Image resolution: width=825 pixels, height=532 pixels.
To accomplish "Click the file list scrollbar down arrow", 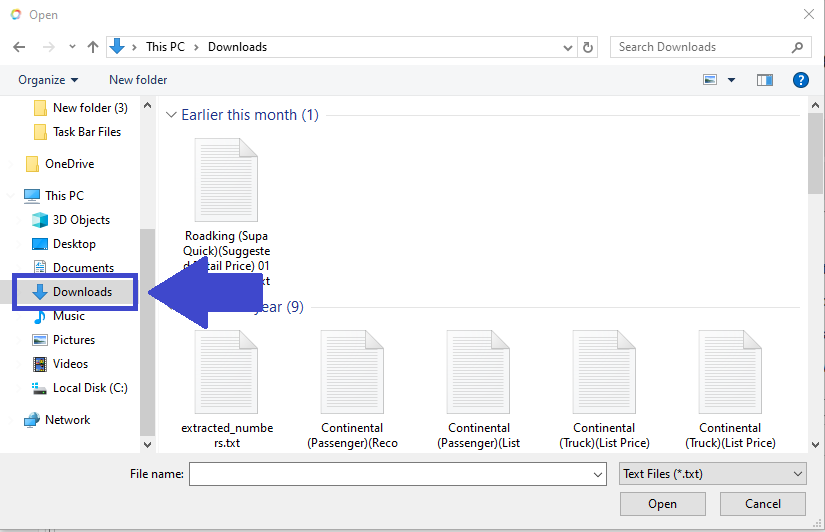I will 816,445.
